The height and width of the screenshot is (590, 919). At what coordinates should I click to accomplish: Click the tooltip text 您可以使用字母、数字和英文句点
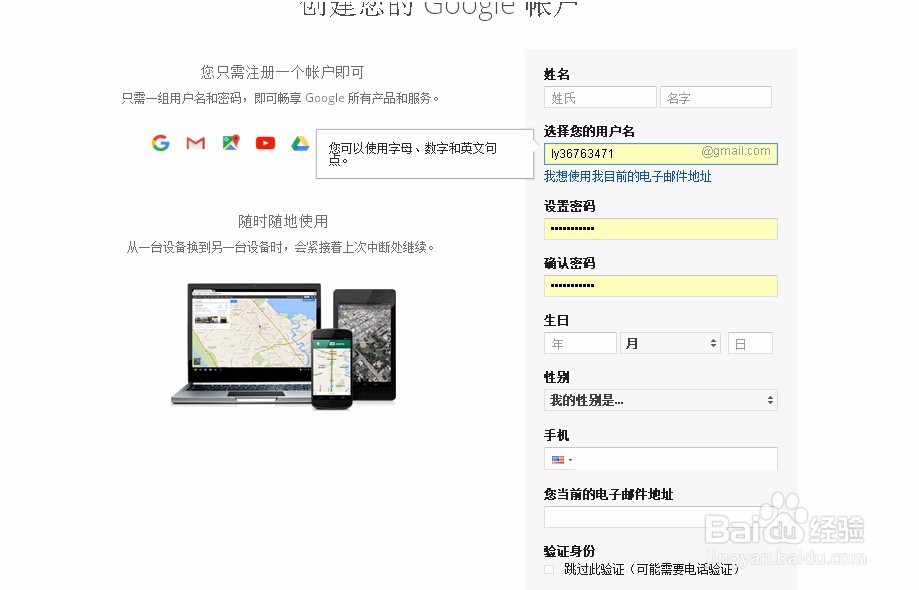click(x=413, y=154)
